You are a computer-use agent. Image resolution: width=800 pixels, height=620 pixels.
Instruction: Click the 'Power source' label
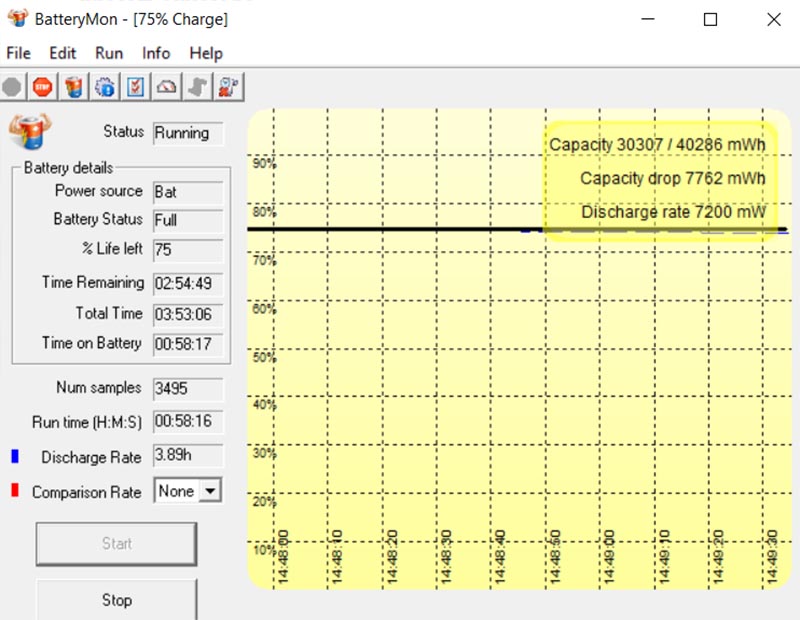[x=98, y=190]
